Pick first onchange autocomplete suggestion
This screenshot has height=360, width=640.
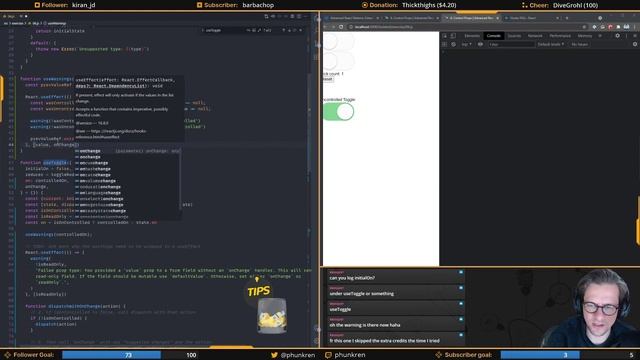(x=127, y=151)
